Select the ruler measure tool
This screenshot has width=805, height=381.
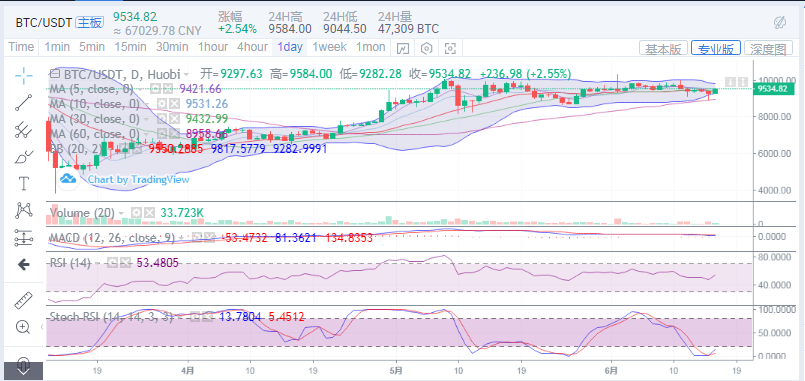(23, 300)
